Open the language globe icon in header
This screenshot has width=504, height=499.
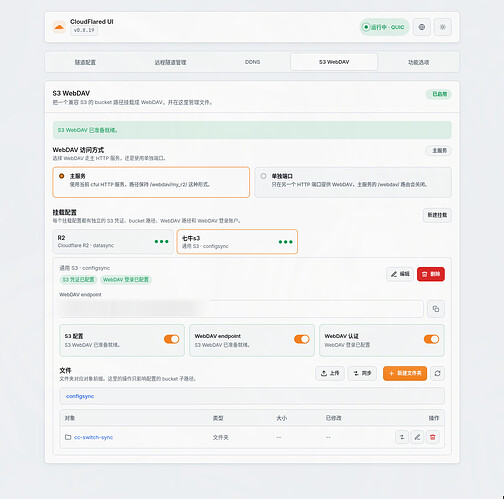pyautogui.click(x=422, y=27)
